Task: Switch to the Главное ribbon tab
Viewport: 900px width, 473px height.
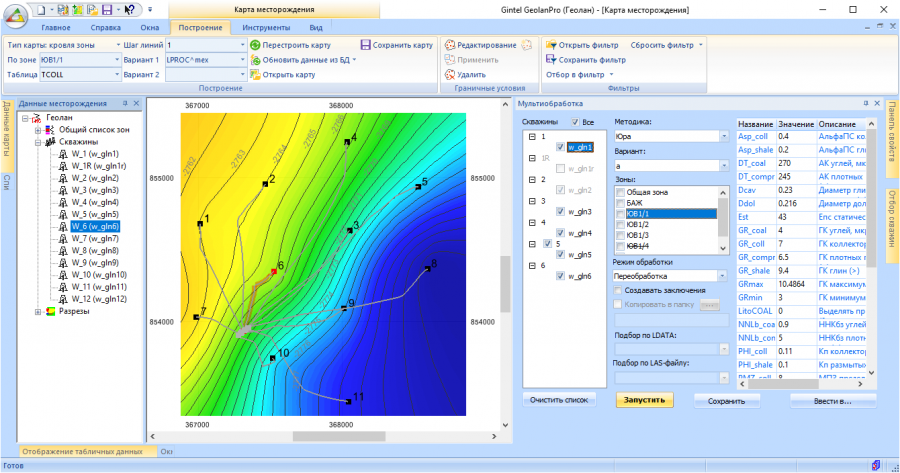Action: 56,28
